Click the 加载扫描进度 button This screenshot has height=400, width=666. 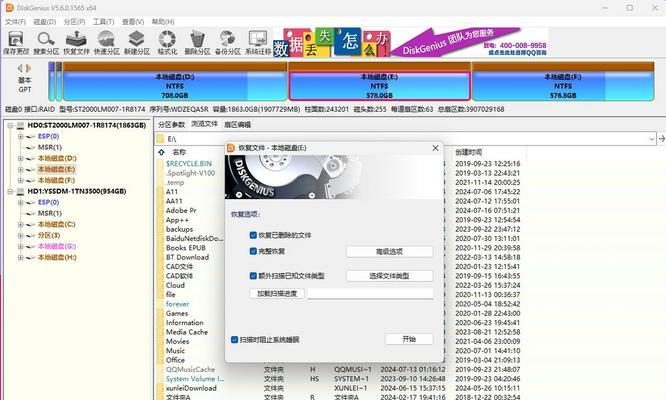point(277,293)
